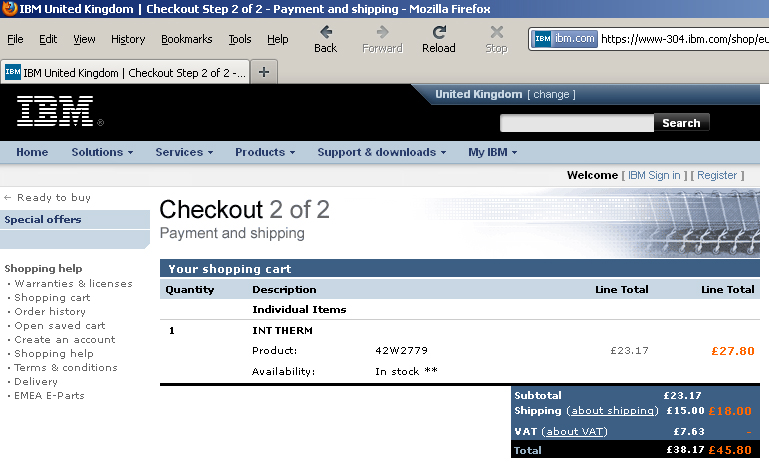Open the File menu
This screenshot has width=769, height=468.
click(15, 39)
